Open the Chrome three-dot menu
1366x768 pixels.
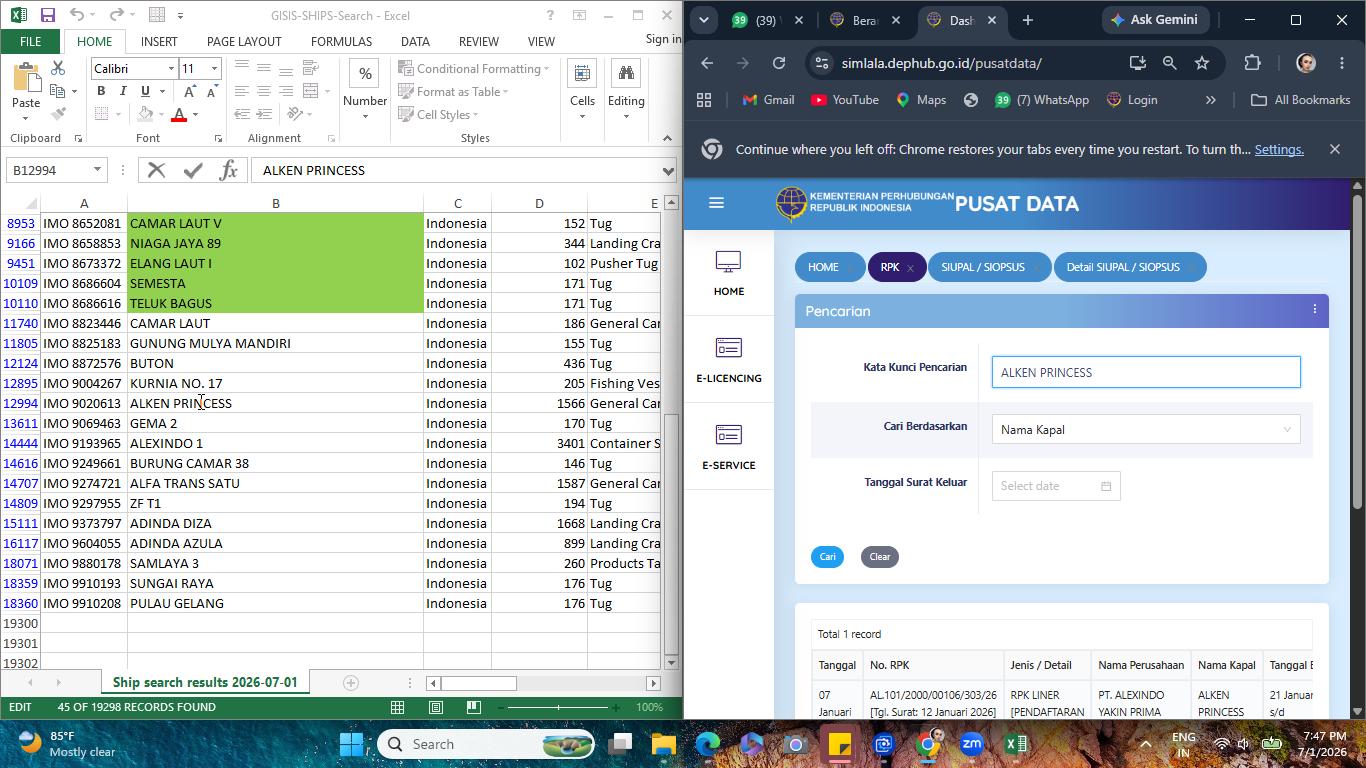point(1342,63)
